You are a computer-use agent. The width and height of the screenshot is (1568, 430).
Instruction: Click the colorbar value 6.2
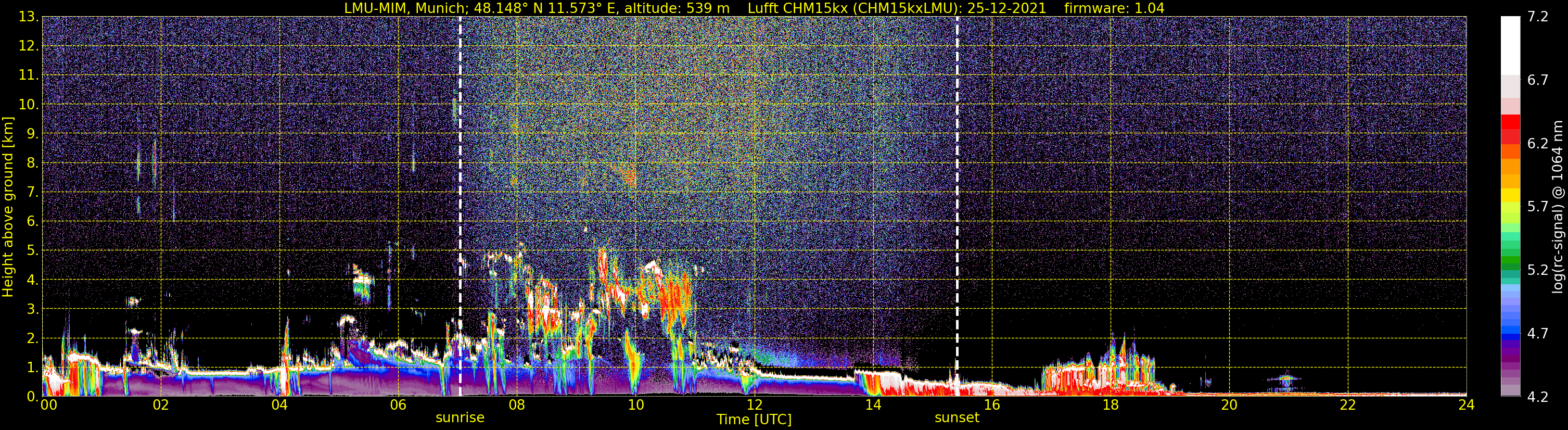tap(1538, 143)
